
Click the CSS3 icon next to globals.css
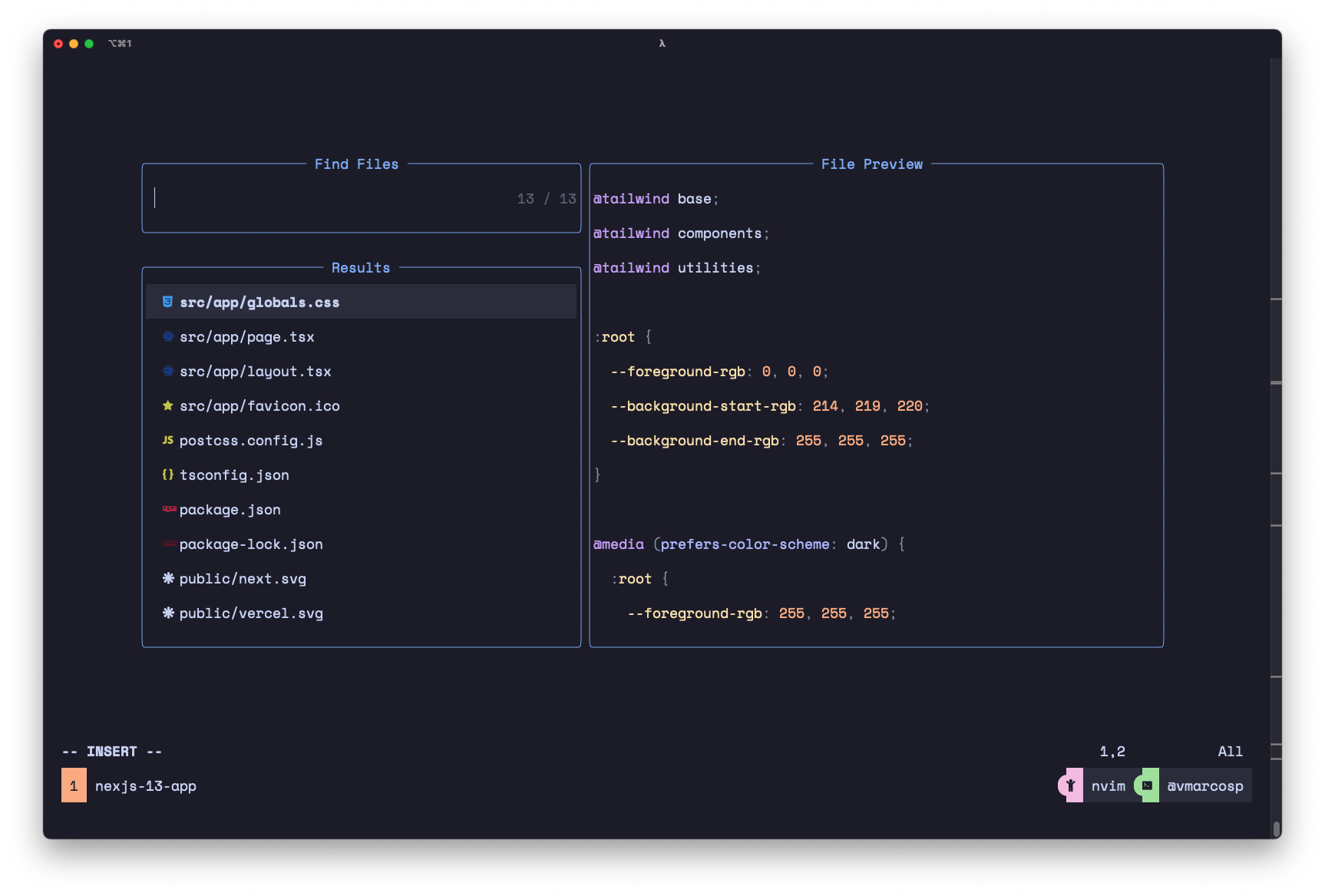click(x=168, y=301)
